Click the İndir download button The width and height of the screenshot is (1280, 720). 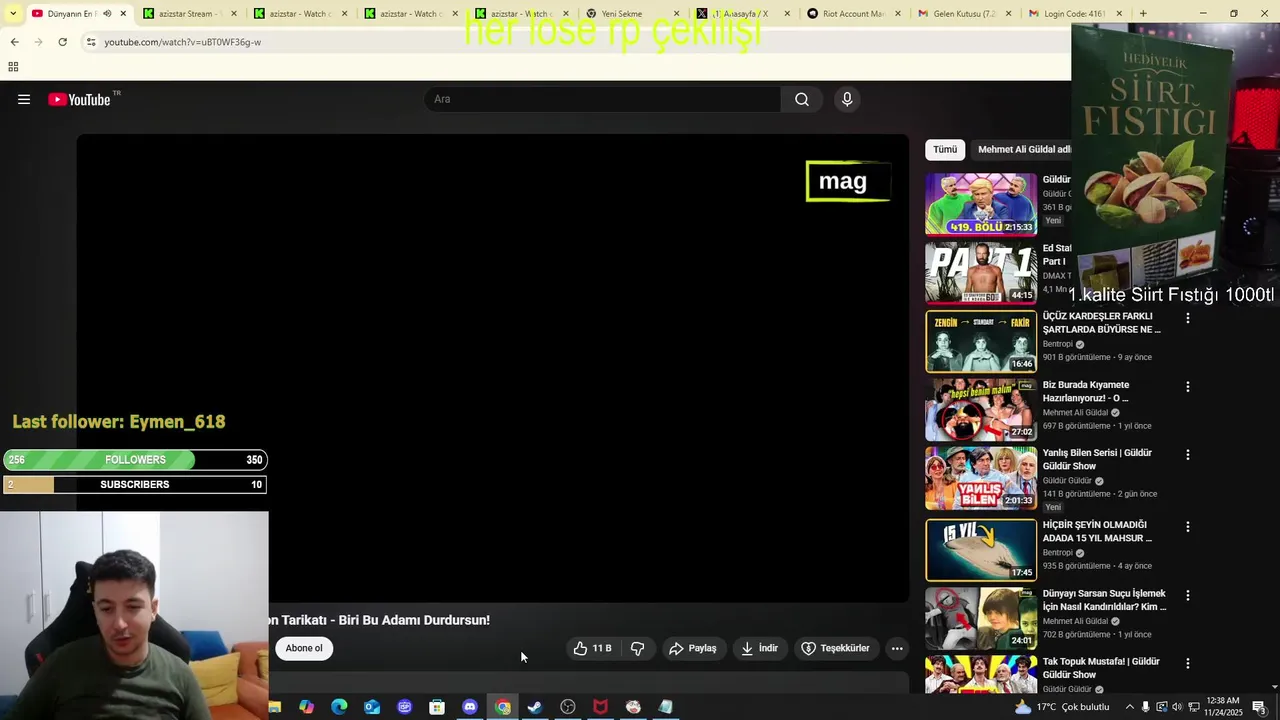(759, 648)
